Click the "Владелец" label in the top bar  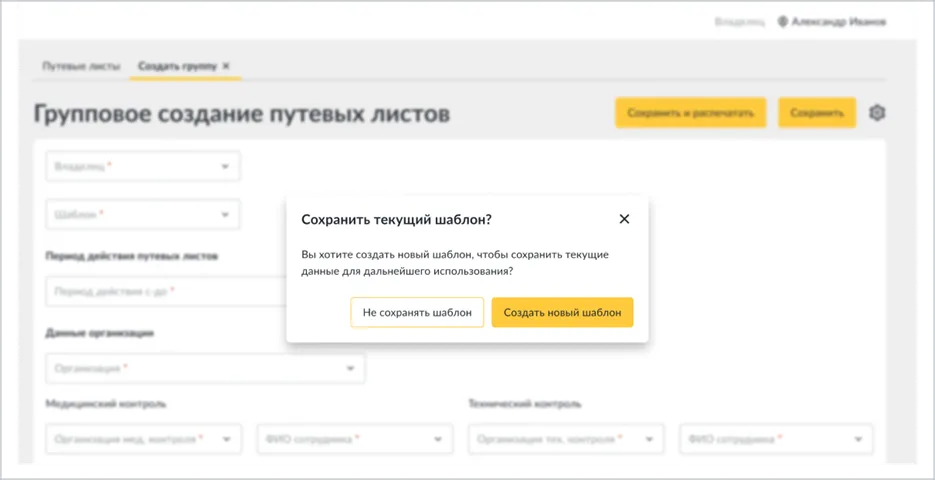[x=740, y=22]
